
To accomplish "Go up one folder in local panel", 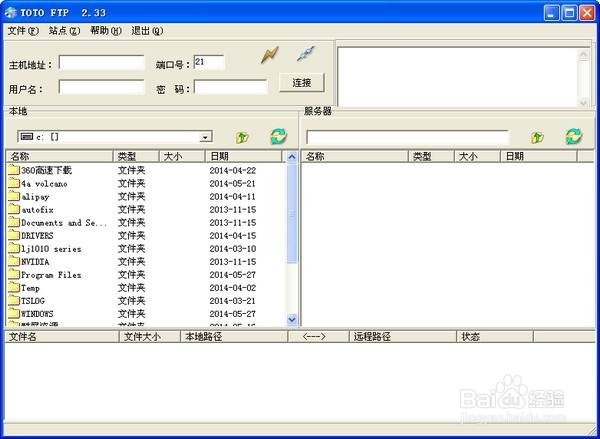I will 242,137.
